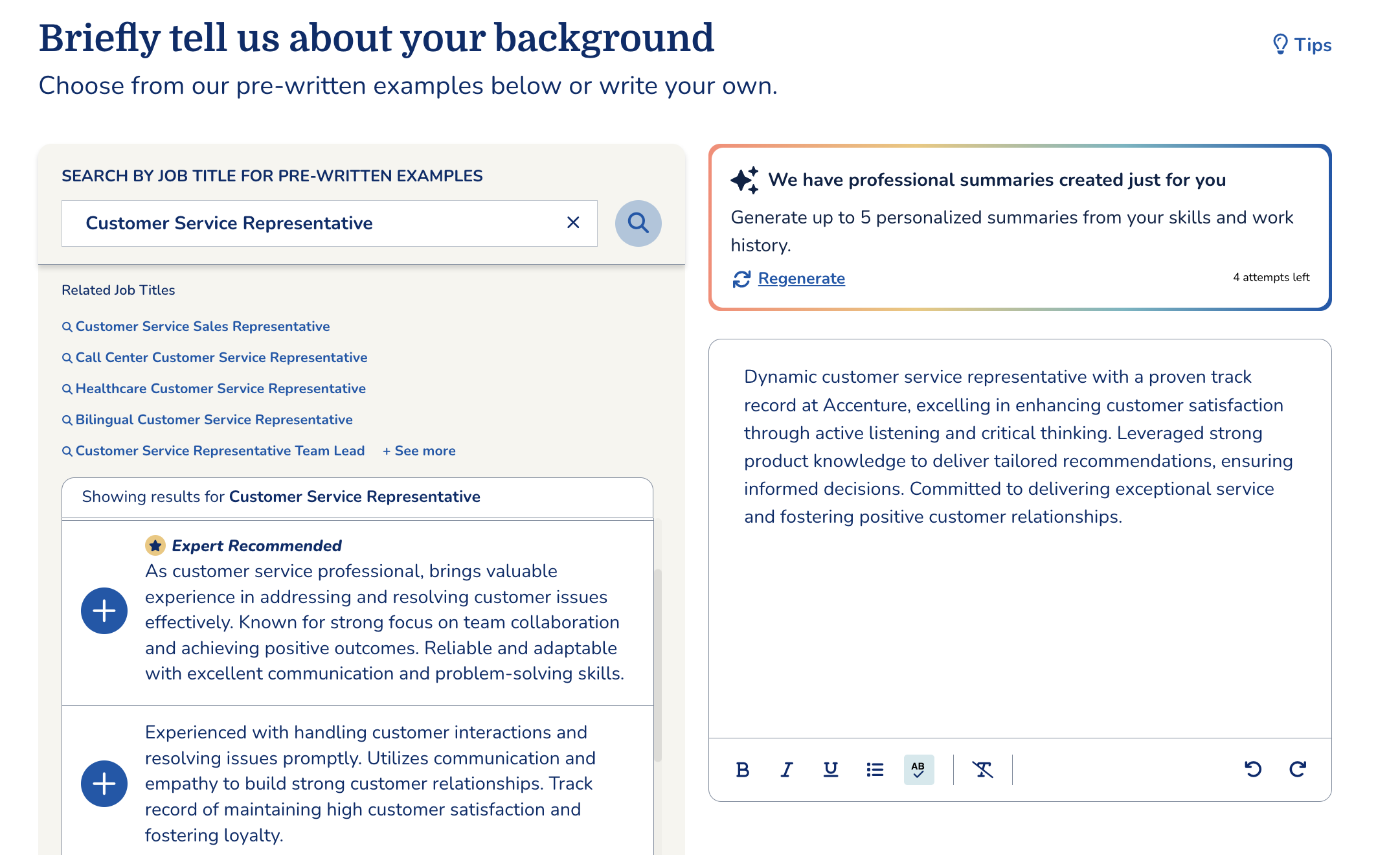The width and height of the screenshot is (1400, 855).
Task: Click 'Showing results for Customer Service Representative' header
Action: pos(357,497)
